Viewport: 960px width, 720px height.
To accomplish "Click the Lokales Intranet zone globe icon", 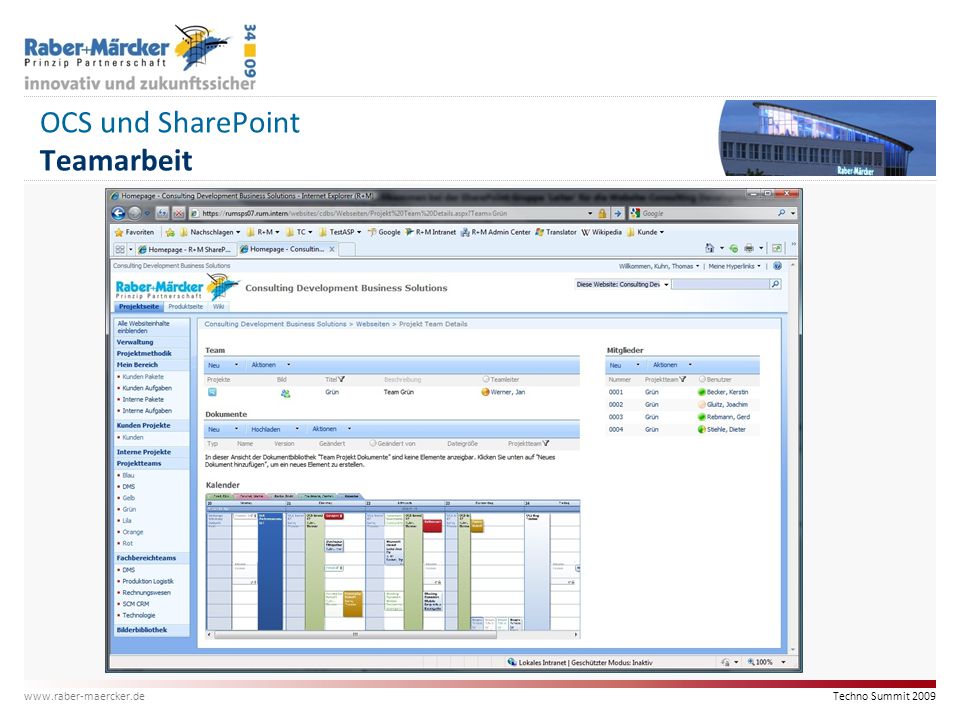I will (512, 662).
